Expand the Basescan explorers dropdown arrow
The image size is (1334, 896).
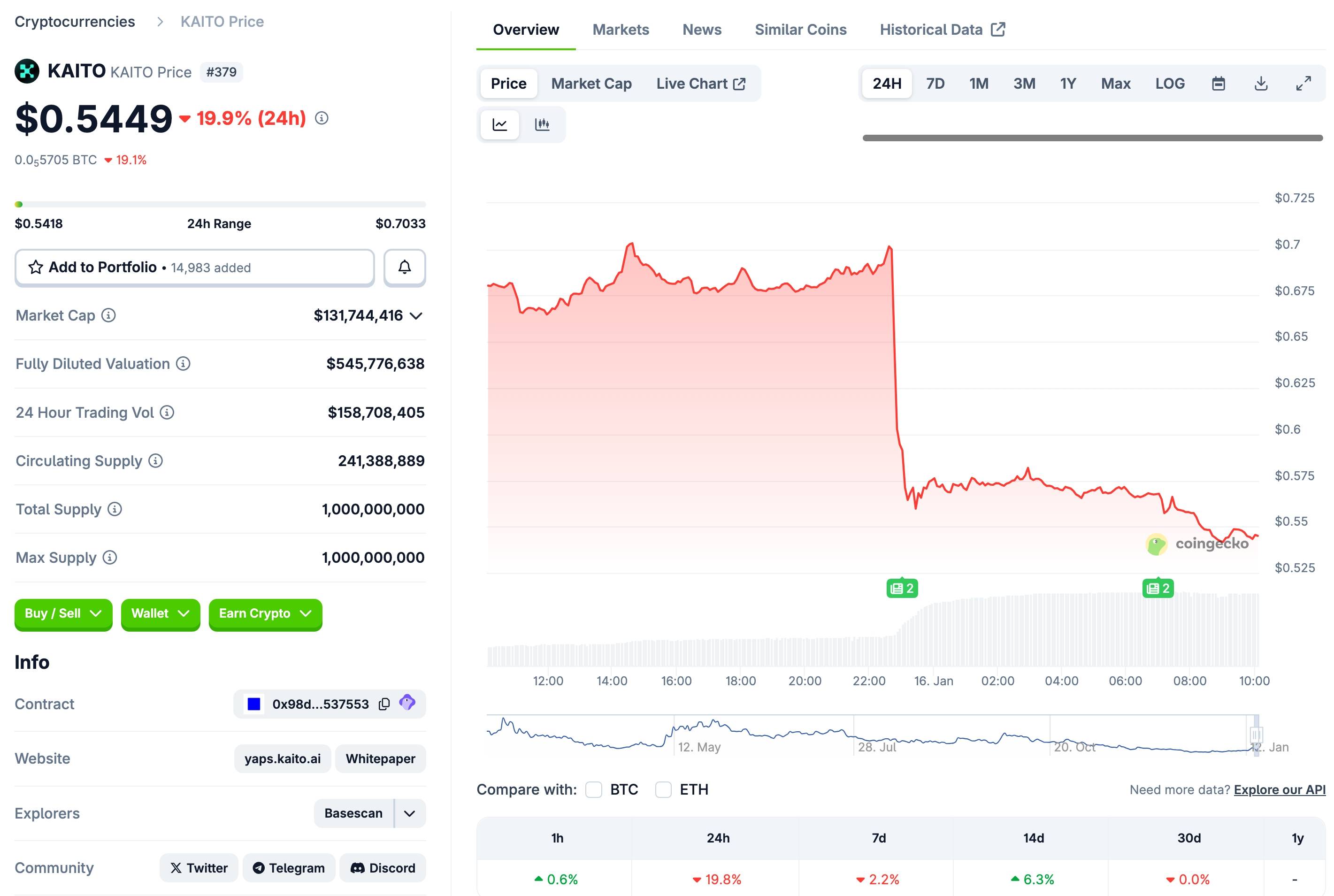tap(410, 814)
